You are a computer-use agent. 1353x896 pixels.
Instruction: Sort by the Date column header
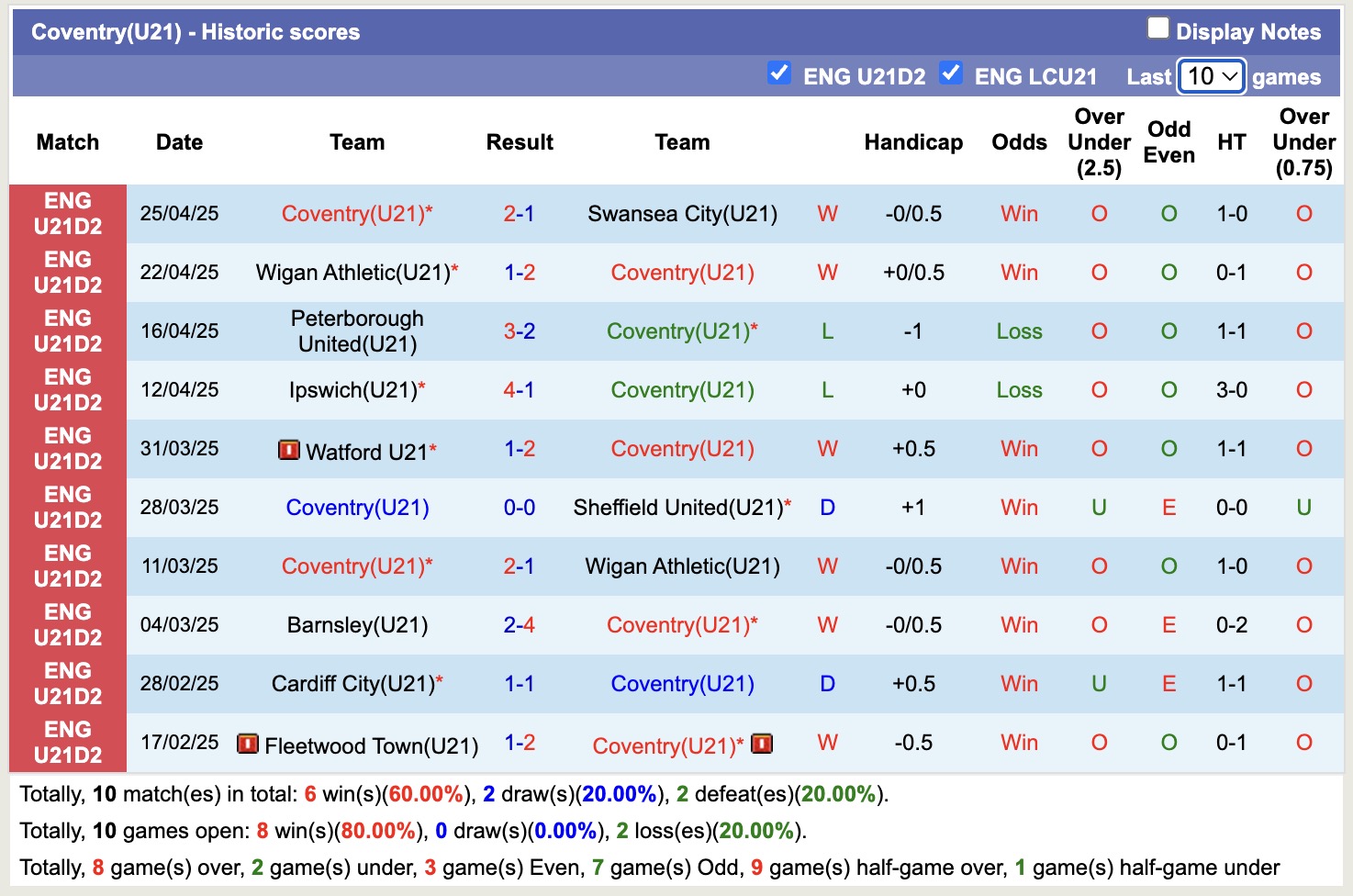pos(179,142)
